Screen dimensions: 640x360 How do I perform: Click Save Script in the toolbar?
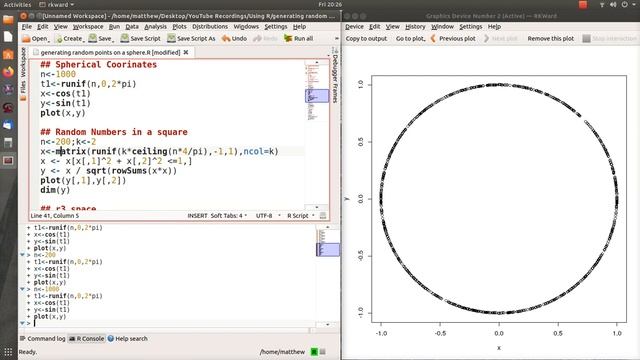click(x=140, y=38)
